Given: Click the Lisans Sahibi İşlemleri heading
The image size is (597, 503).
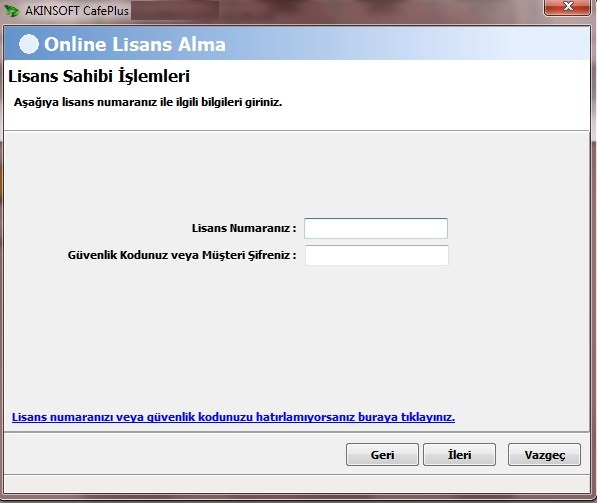Looking at the screenshot, I should (x=99, y=76).
